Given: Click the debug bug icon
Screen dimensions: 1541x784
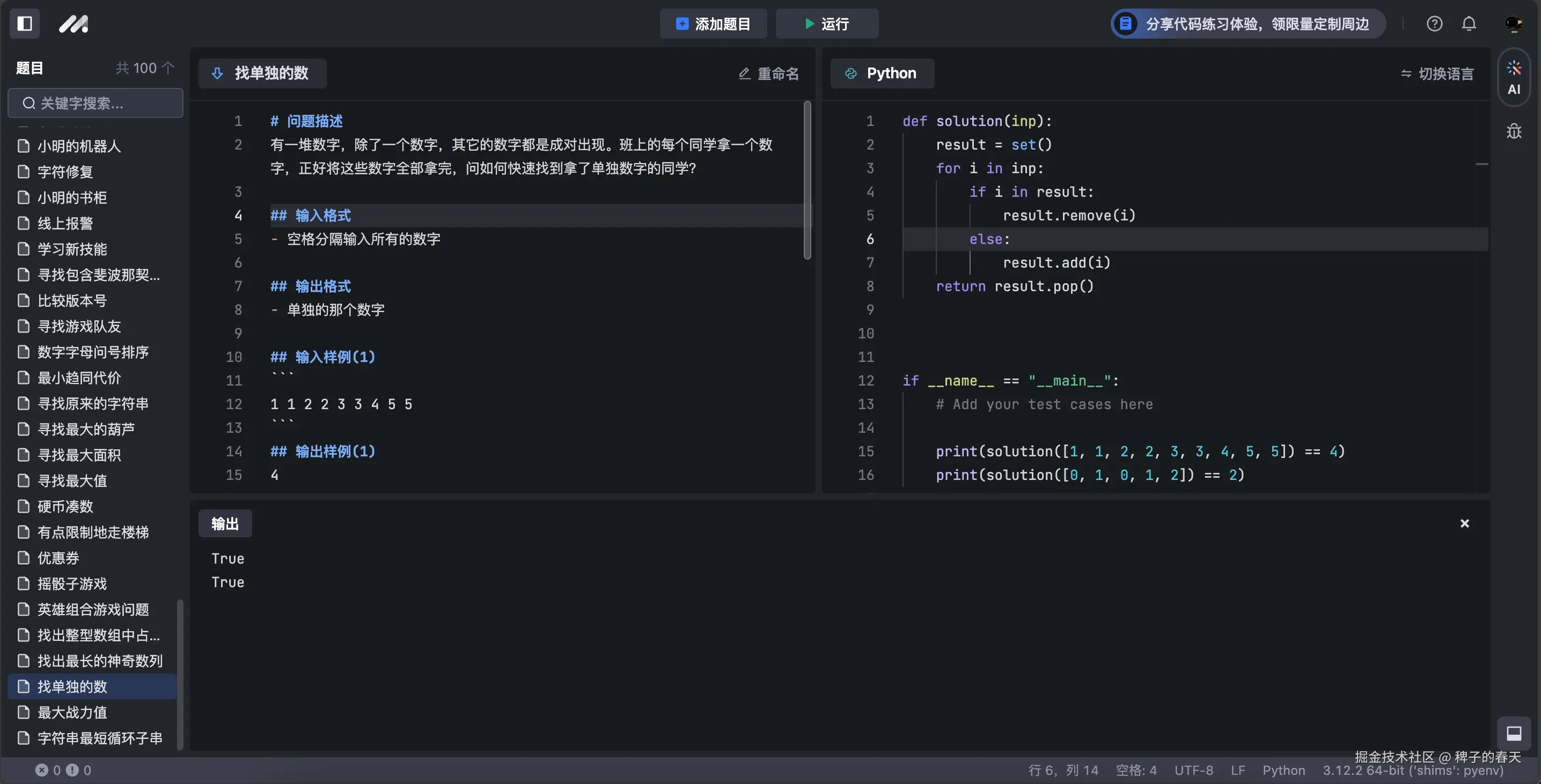Looking at the screenshot, I should tap(1514, 131).
